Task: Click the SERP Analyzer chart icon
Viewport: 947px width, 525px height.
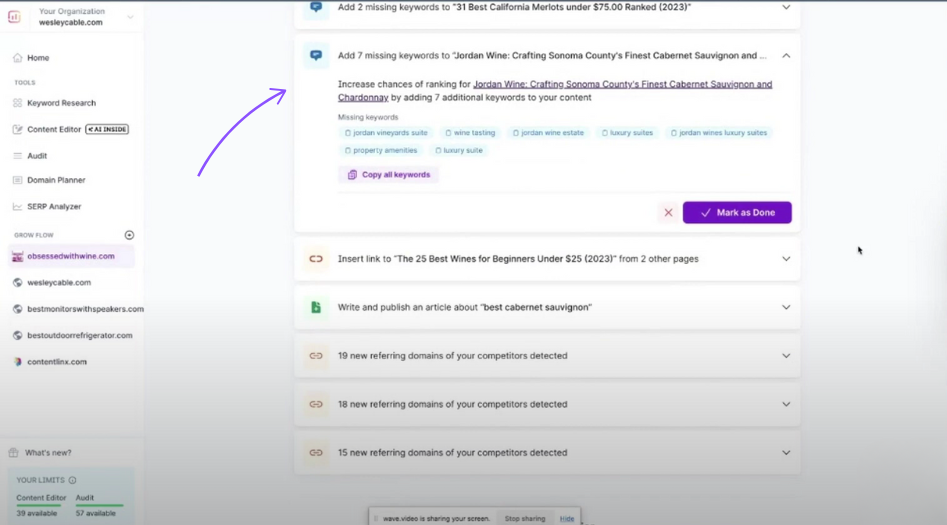Action: click(x=18, y=207)
